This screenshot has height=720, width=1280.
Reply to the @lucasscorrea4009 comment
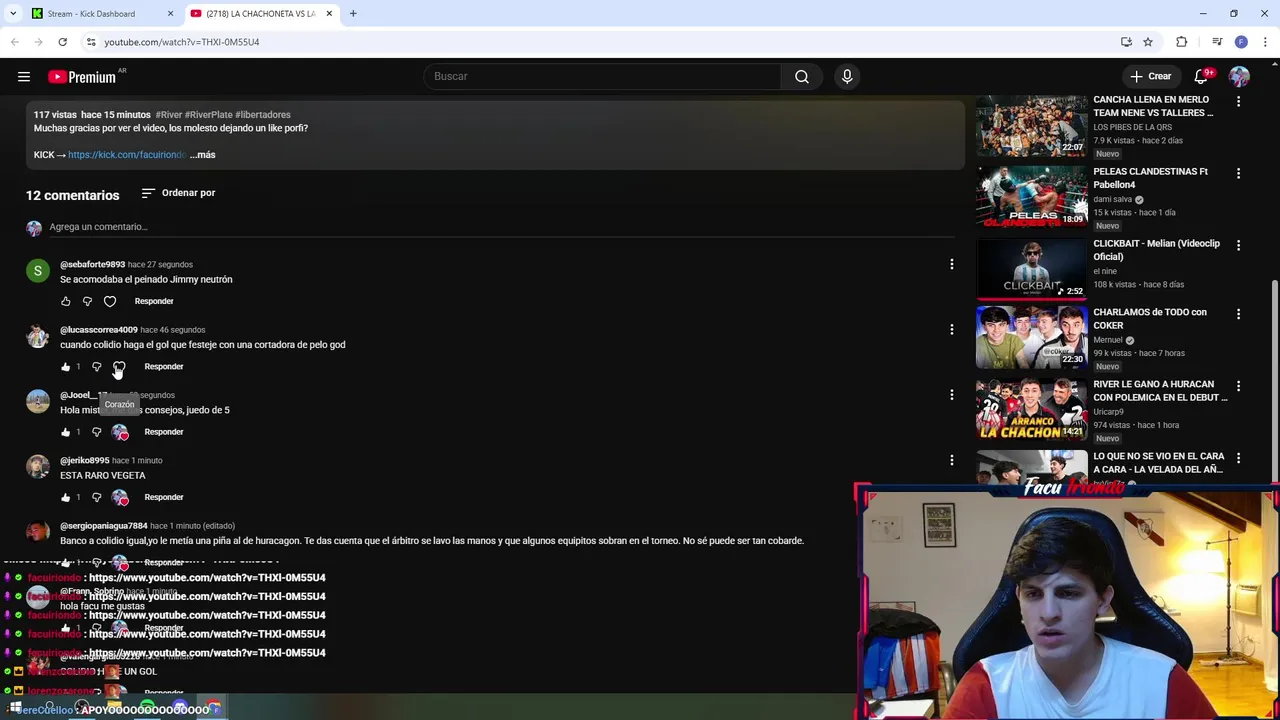[x=164, y=367]
